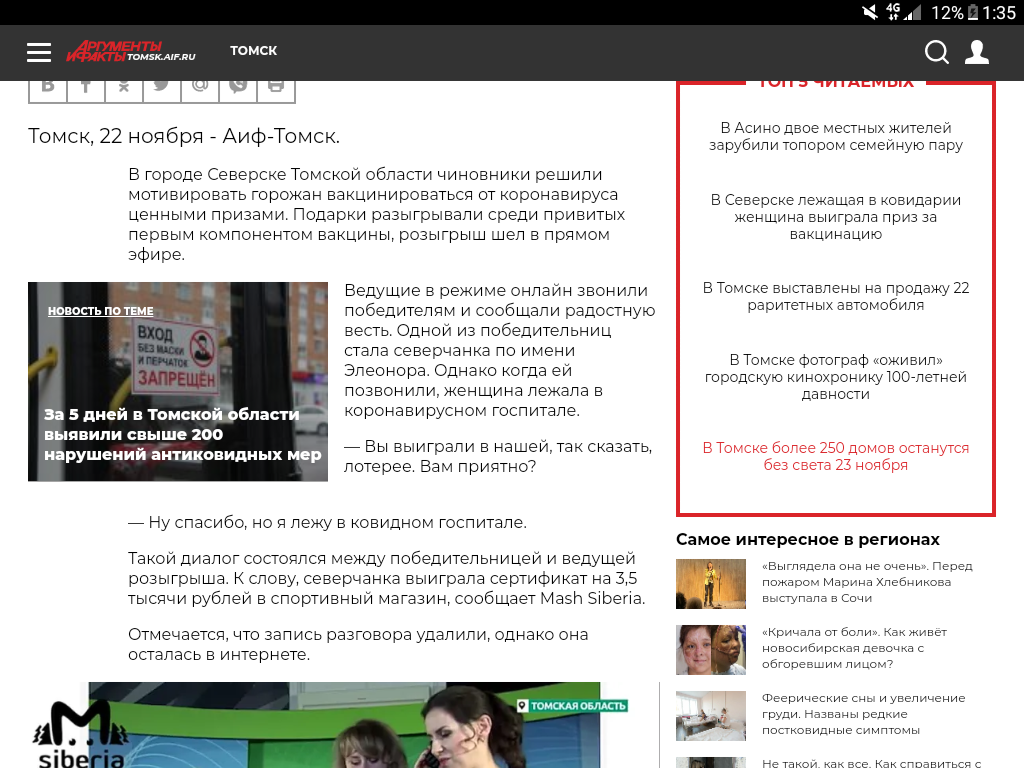
Task: Open «Выглядела она не очень» article link
Action: (x=867, y=582)
